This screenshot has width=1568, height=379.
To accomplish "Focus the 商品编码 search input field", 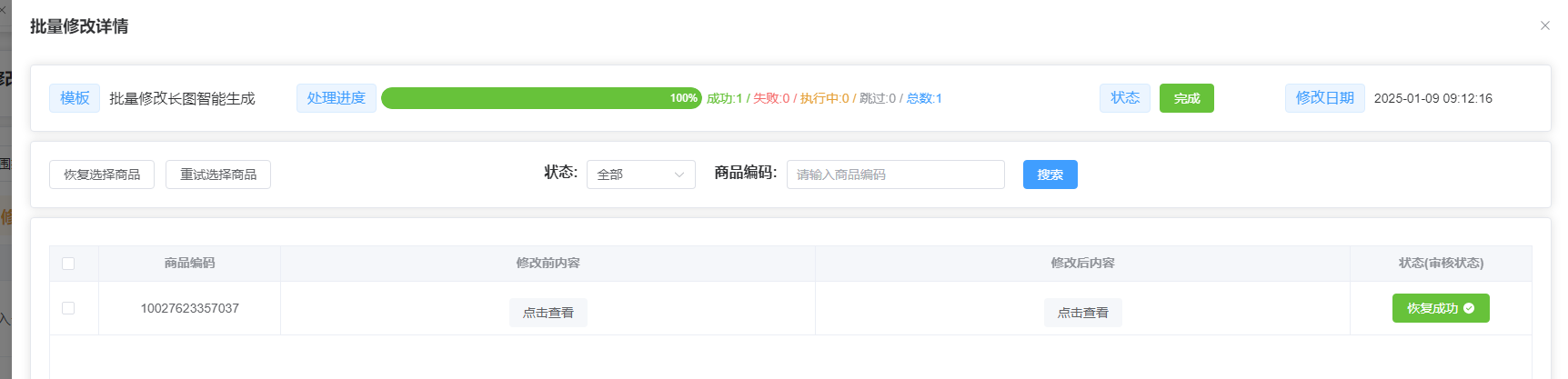I will (x=895, y=175).
